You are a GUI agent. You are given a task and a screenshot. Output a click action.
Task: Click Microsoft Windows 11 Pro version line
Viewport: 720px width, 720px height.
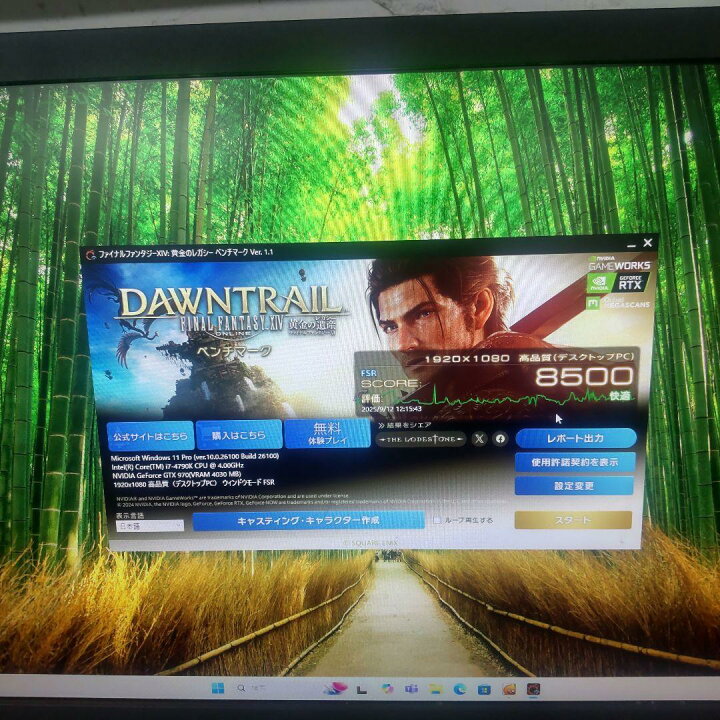(195, 457)
